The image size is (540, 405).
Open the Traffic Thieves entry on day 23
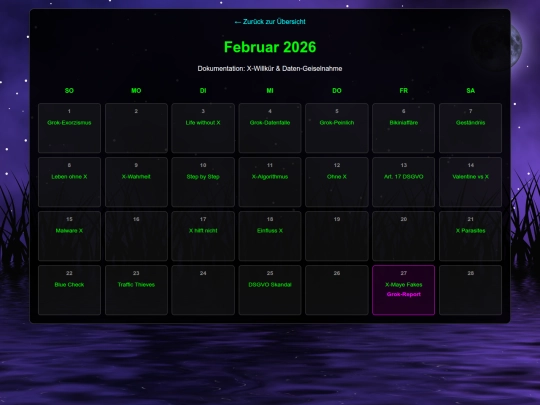[x=136, y=285]
